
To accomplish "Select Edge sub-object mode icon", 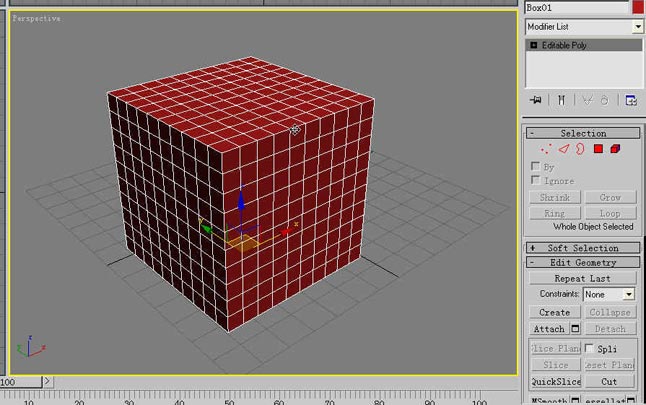I will (x=563, y=149).
